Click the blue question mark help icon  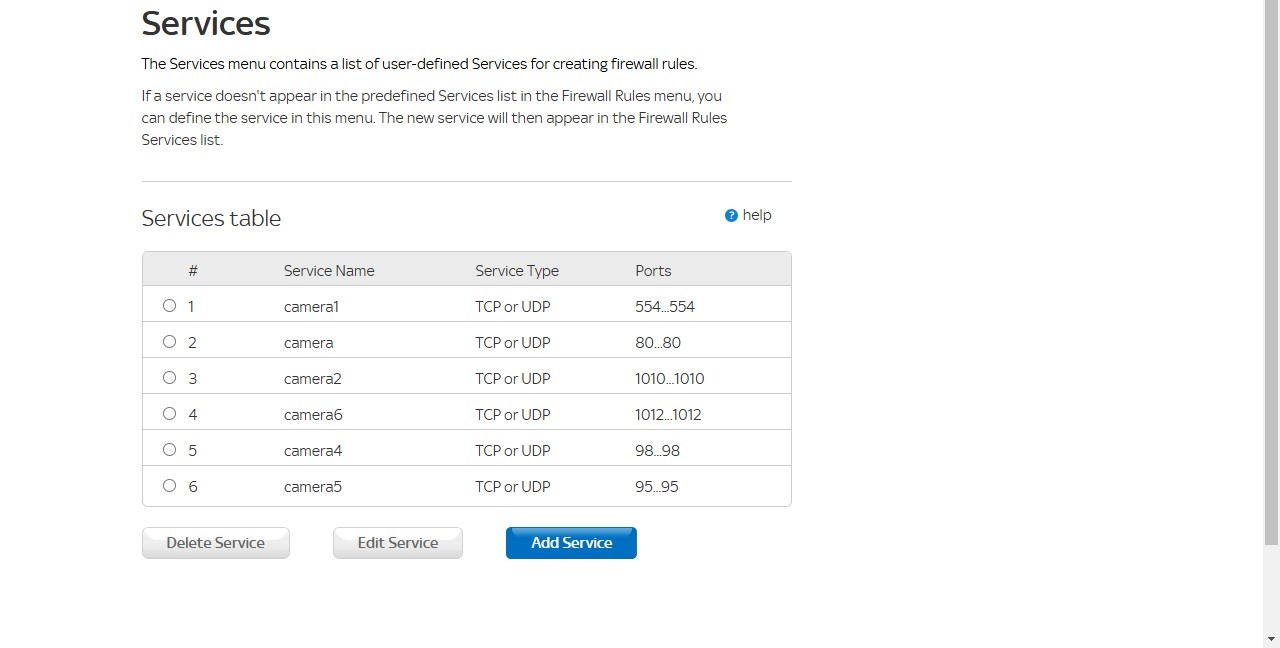[x=731, y=215]
